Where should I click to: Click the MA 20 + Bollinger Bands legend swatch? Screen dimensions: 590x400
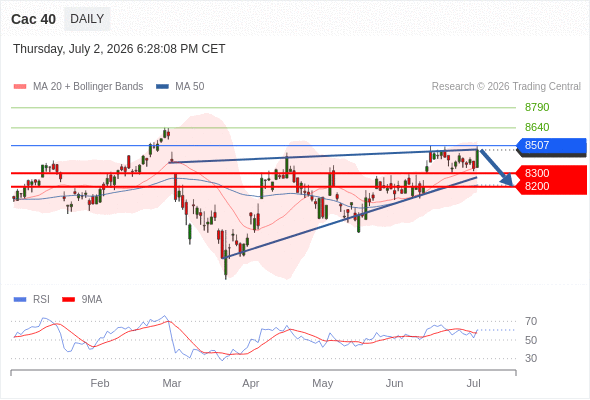pos(20,87)
